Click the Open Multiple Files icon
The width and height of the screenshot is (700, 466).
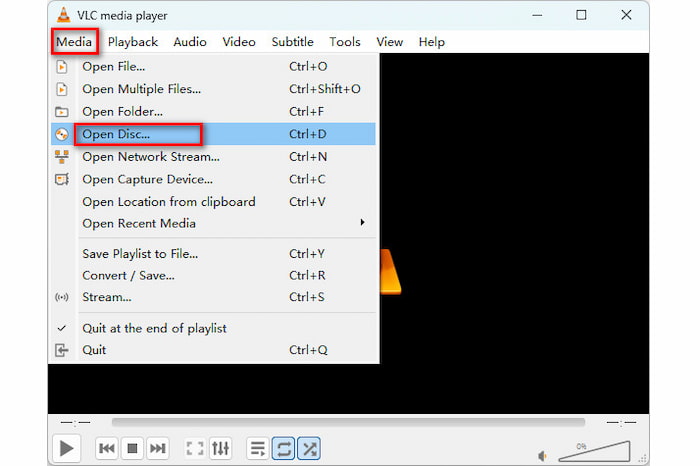[x=62, y=89]
